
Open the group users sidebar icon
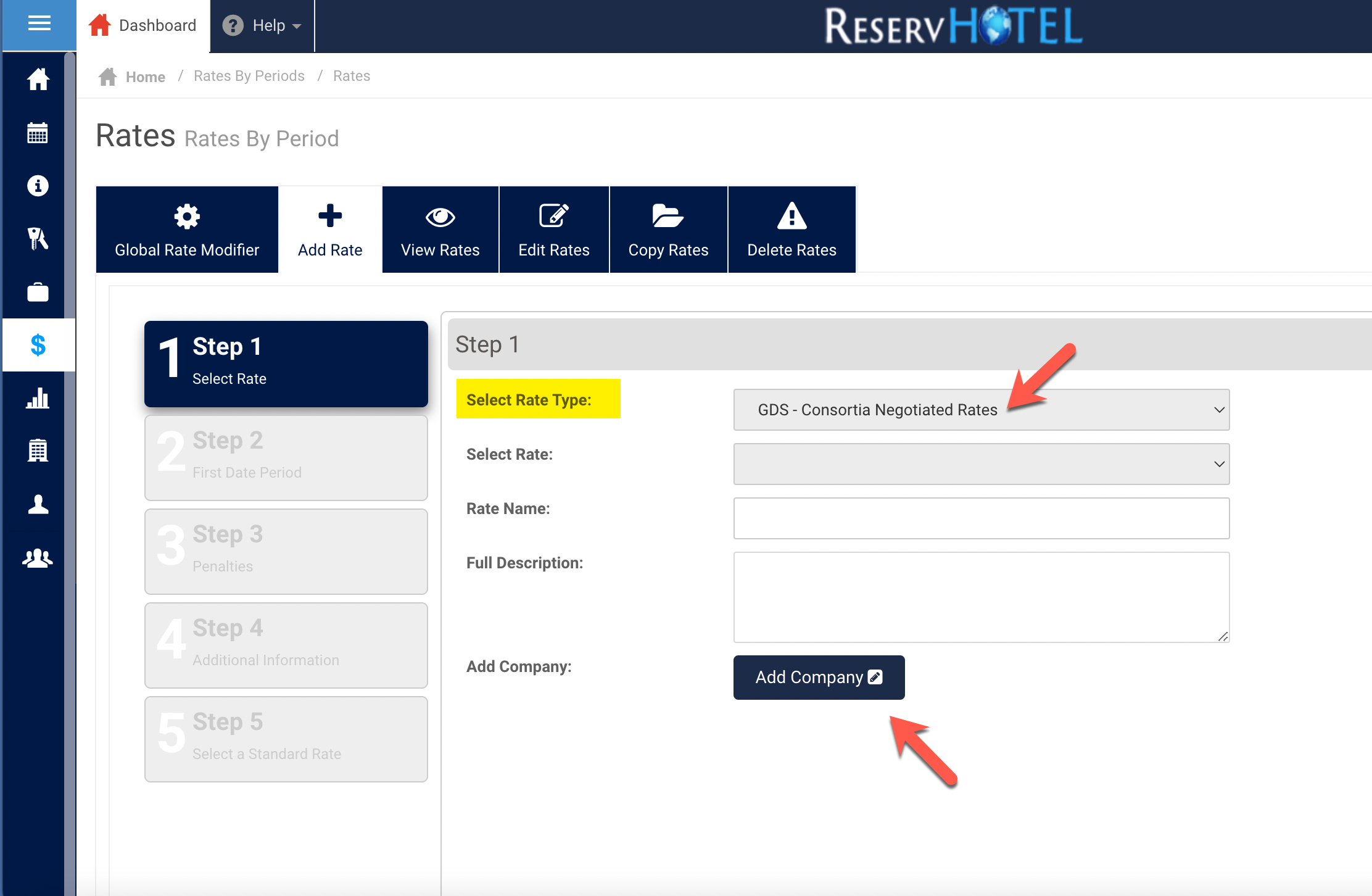38,558
